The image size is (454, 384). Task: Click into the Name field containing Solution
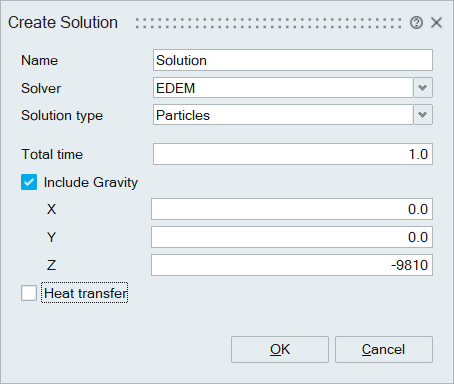click(x=293, y=60)
